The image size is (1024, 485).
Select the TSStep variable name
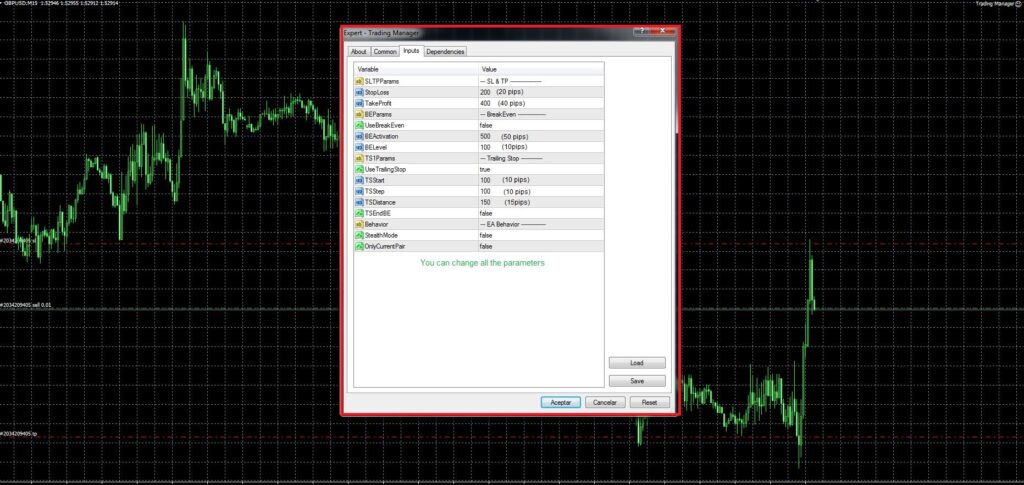coord(375,191)
